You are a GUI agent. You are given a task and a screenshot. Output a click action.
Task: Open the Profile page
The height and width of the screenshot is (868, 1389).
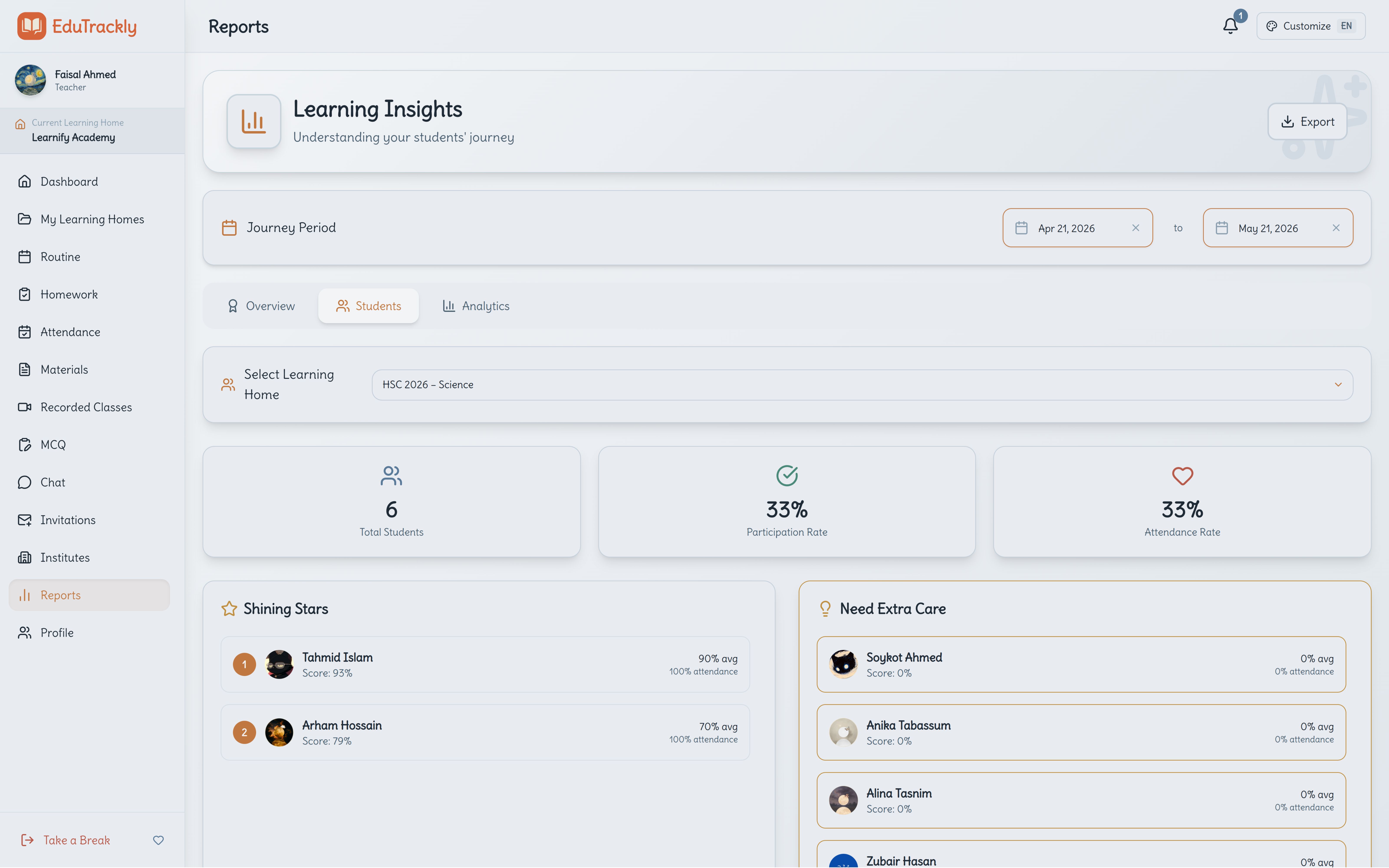click(x=89, y=633)
